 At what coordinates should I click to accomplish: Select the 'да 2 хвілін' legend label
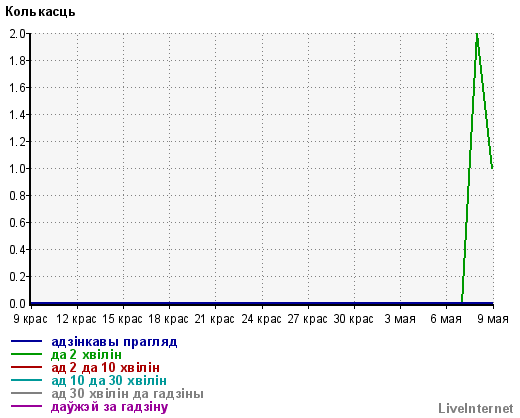(86, 355)
